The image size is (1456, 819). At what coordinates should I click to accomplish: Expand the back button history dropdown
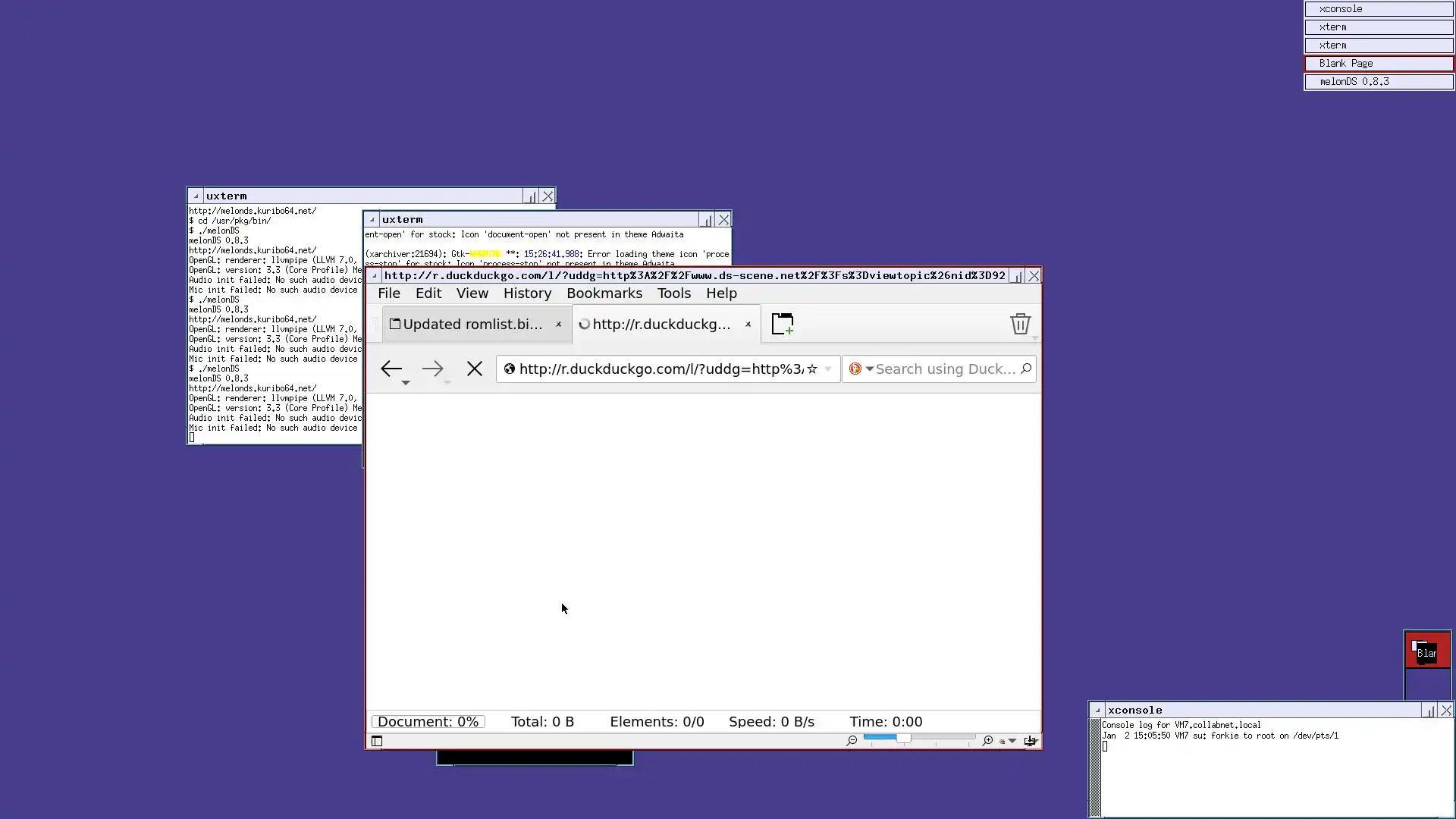[406, 383]
